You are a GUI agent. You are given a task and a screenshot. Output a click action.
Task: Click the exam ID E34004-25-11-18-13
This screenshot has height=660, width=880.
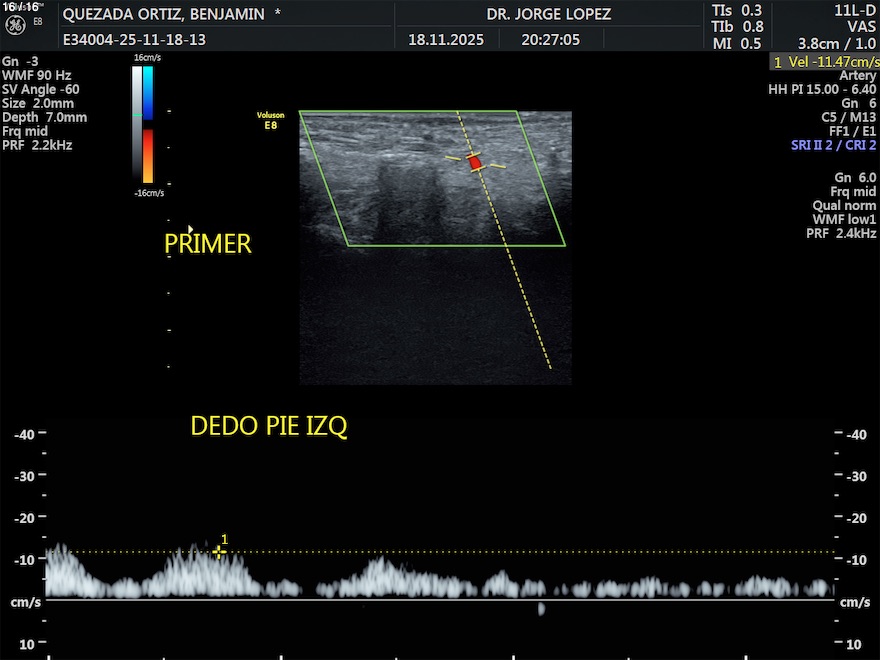[x=134, y=40]
